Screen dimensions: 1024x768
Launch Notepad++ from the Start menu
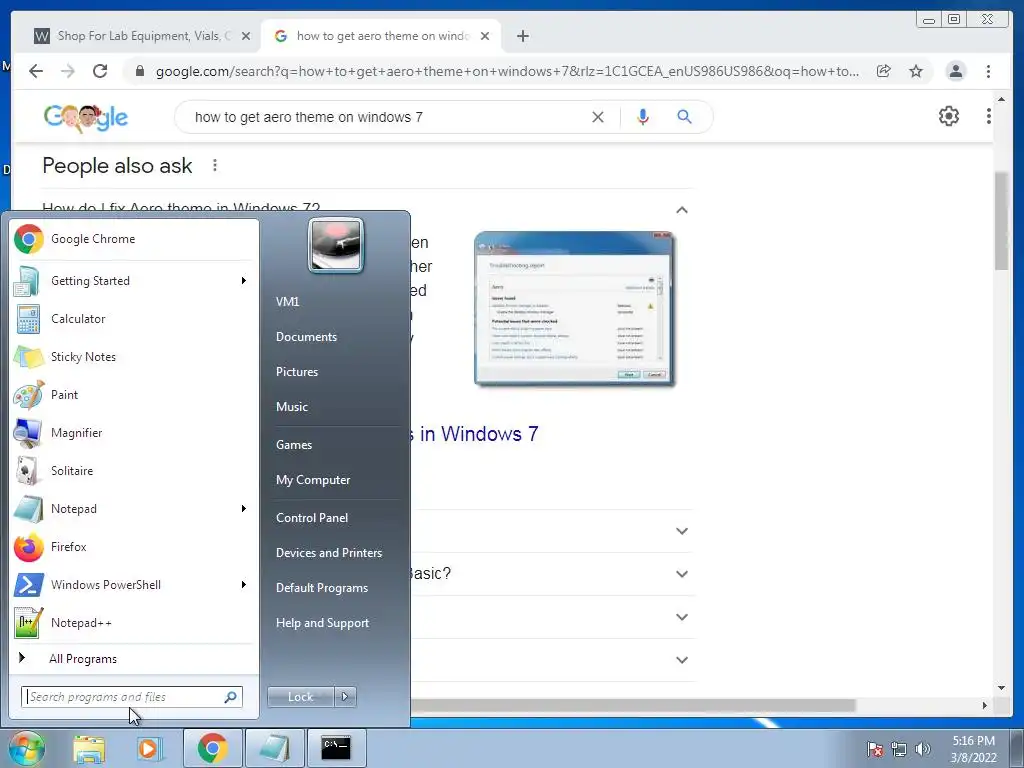pos(133,622)
